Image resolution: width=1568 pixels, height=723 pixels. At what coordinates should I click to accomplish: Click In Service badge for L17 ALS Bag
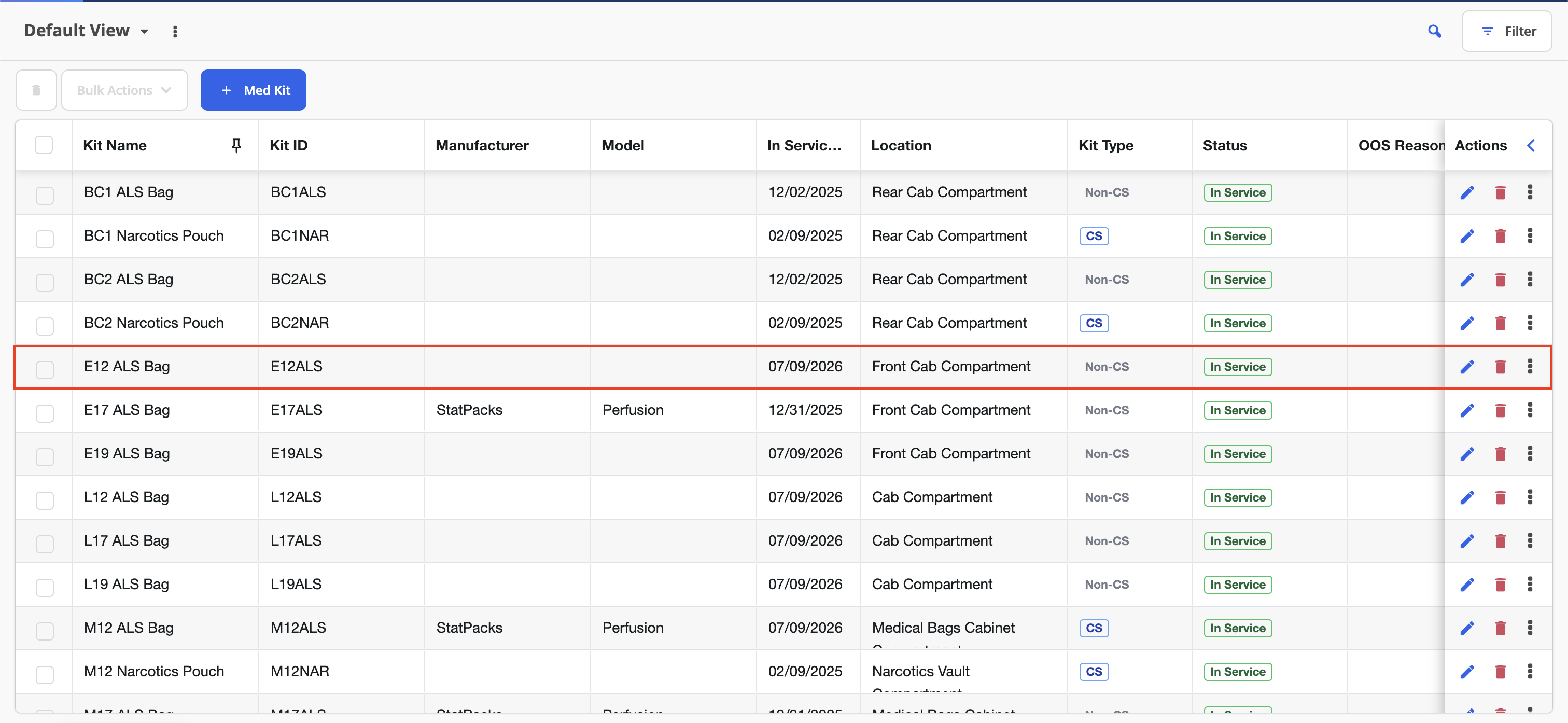pyautogui.click(x=1238, y=541)
